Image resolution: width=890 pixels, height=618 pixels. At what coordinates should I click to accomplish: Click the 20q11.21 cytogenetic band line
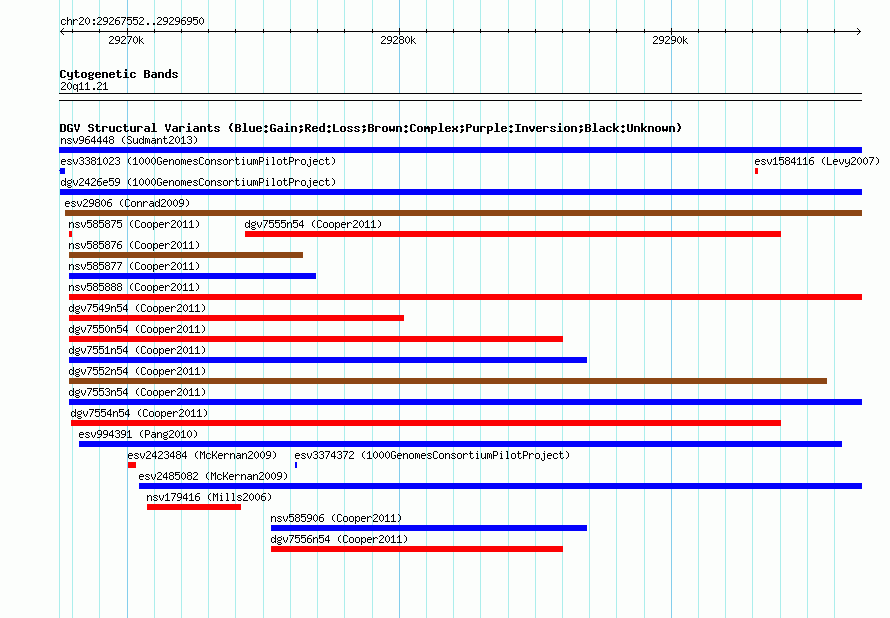coord(460,97)
